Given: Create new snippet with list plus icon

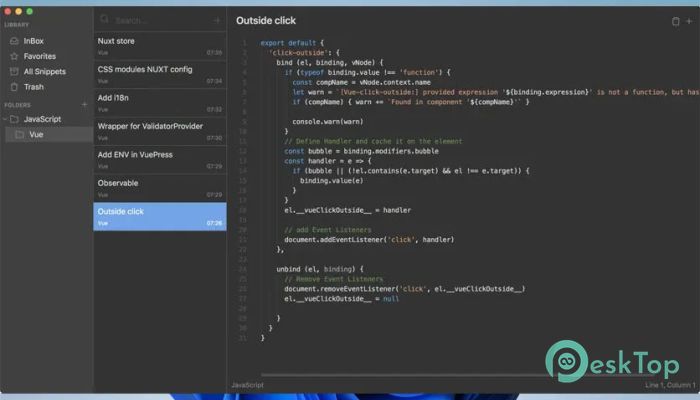Looking at the screenshot, I should point(217,21).
